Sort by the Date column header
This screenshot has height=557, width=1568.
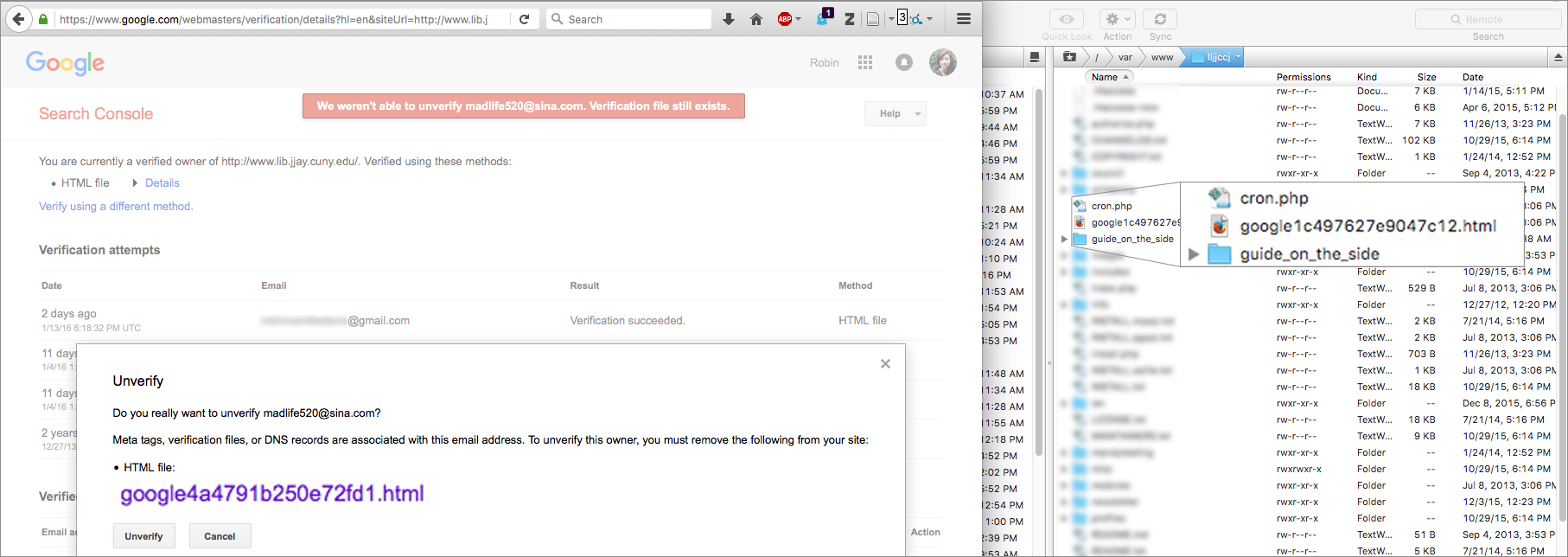1473,77
